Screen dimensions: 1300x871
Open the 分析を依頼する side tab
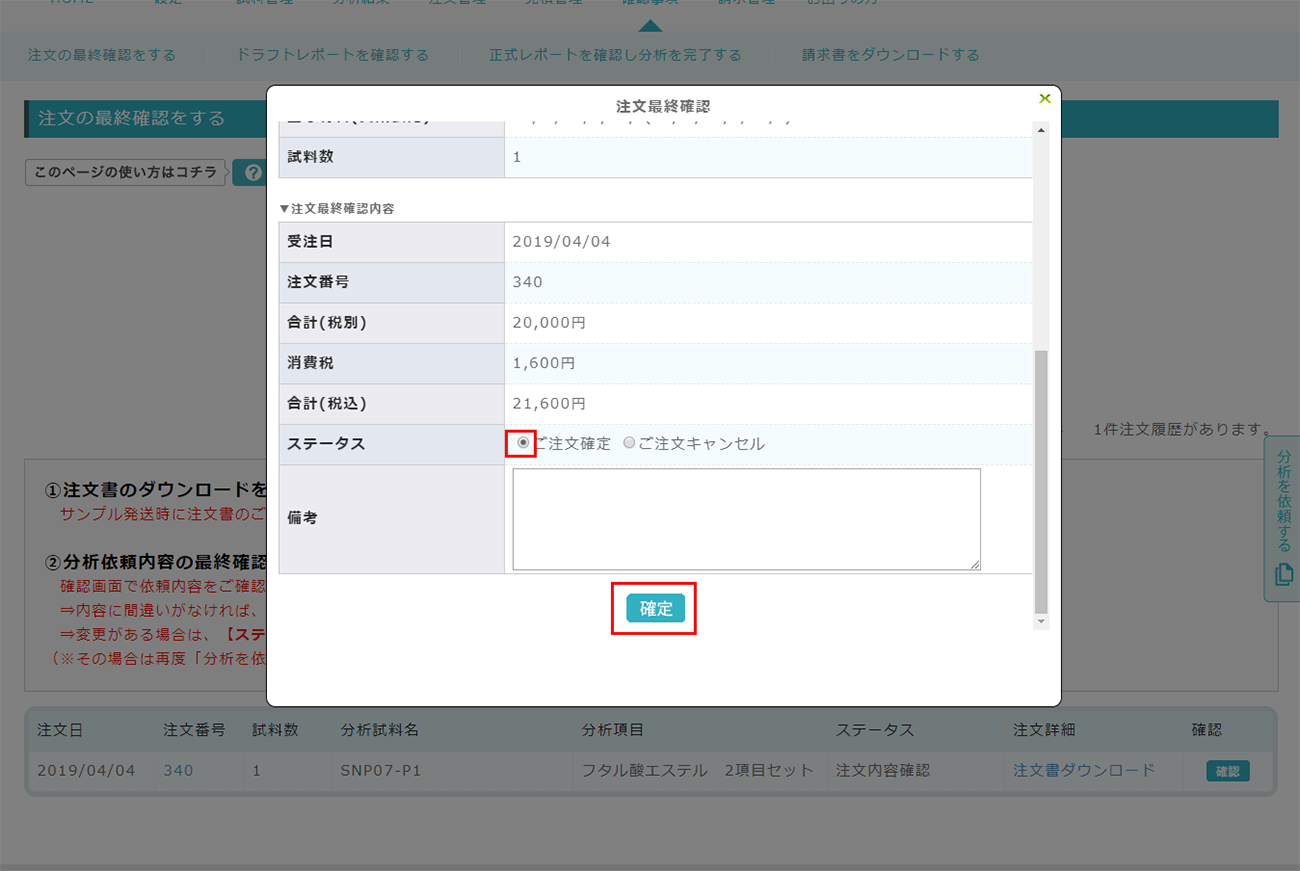[x=1283, y=518]
